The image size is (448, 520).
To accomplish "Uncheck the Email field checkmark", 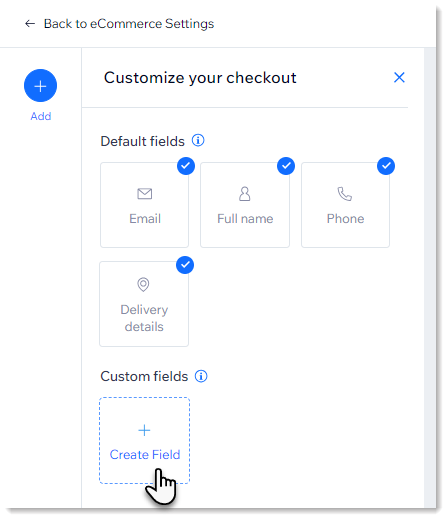I will [x=186, y=166].
